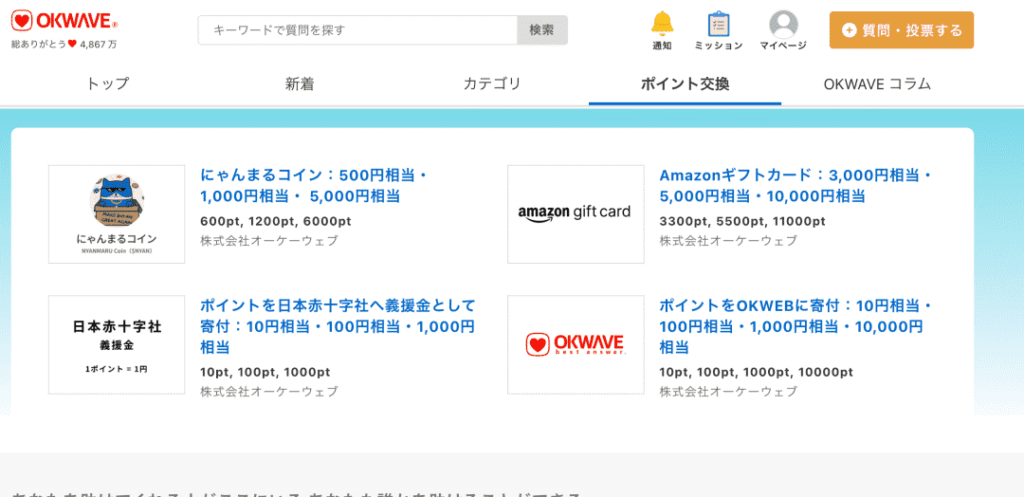Click the amazon gift card thumbnail
The width and height of the screenshot is (1024, 497).
(x=575, y=214)
